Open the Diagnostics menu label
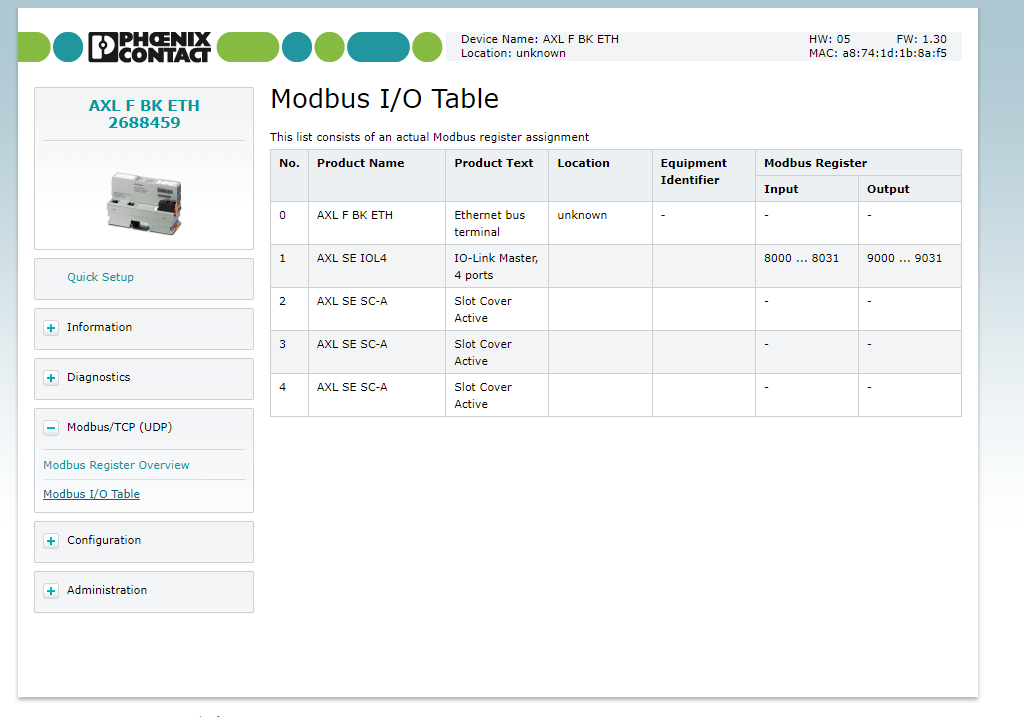The height and width of the screenshot is (717, 1024). tap(99, 377)
